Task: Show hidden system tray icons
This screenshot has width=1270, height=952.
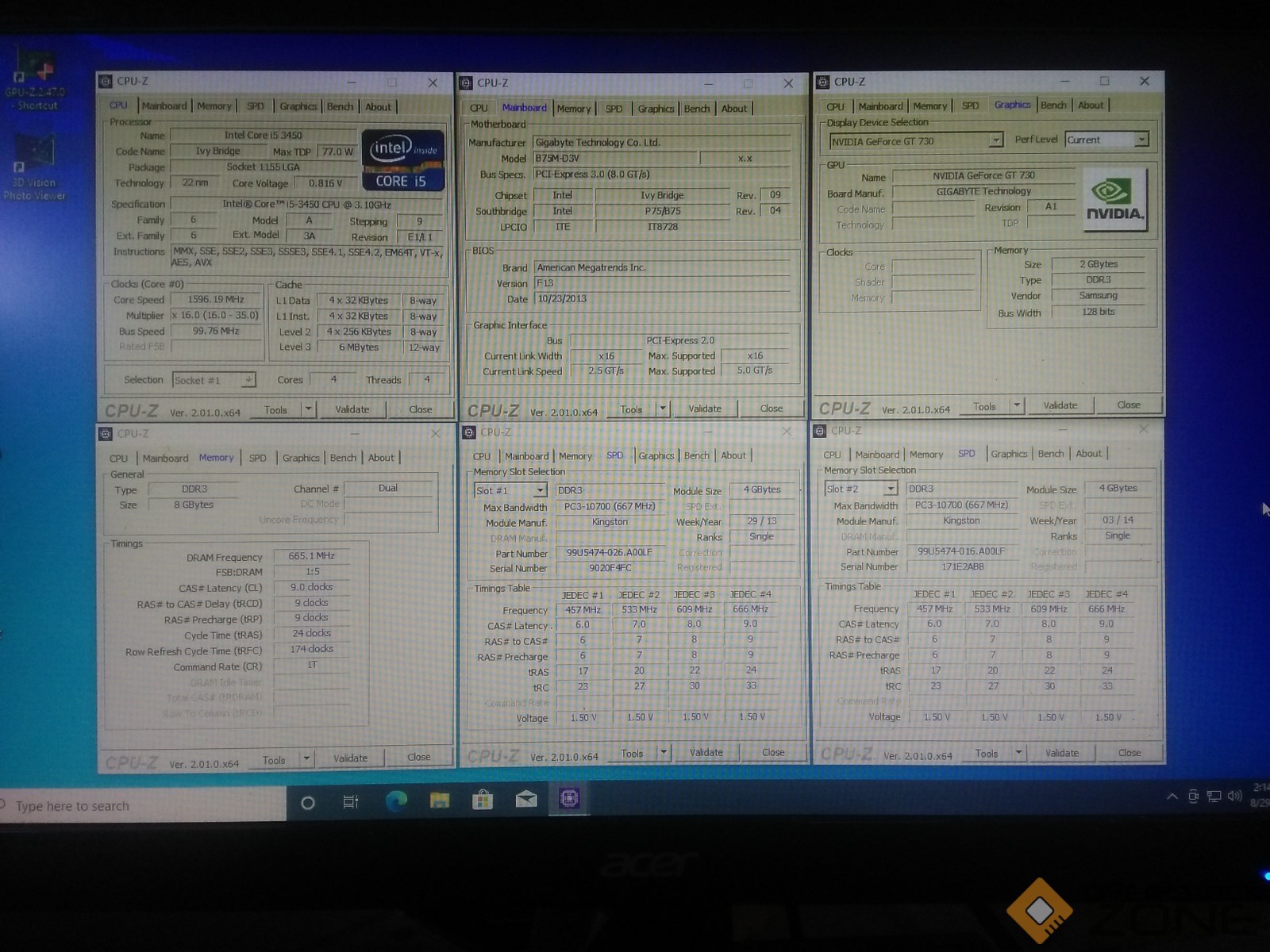Action: [1172, 797]
